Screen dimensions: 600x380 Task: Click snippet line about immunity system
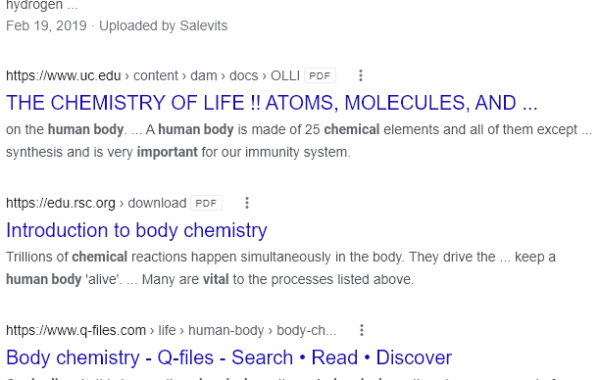[178, 152]
